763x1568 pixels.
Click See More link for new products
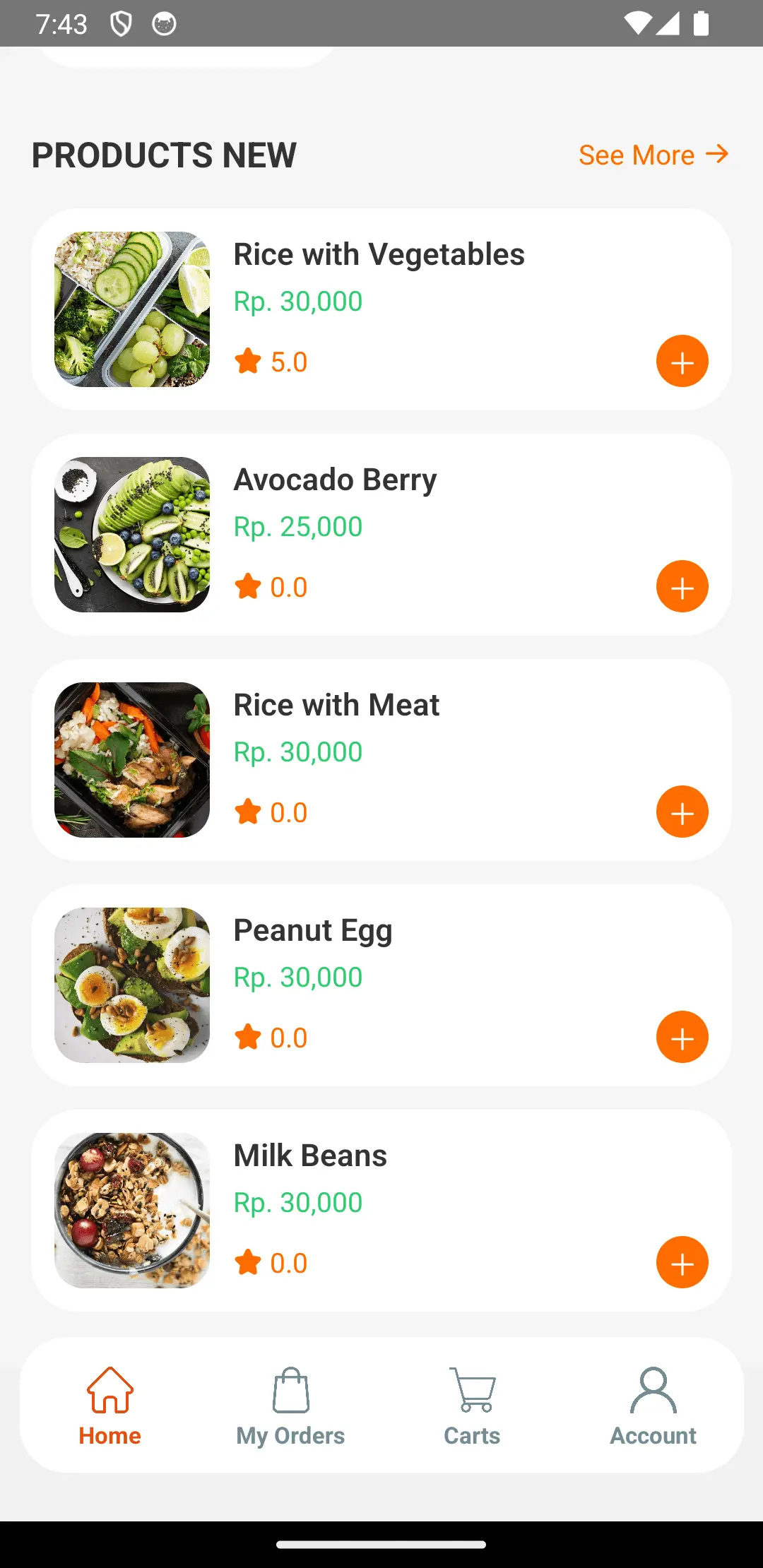[x=653, y=155]
